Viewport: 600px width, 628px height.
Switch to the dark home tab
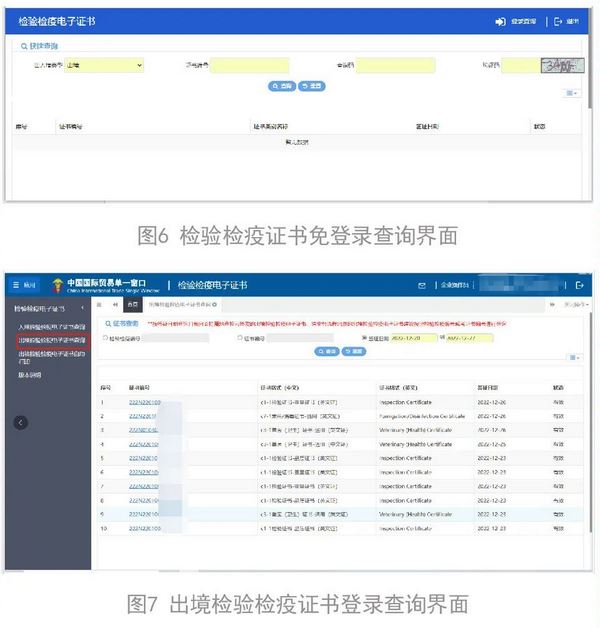[132, 305]
